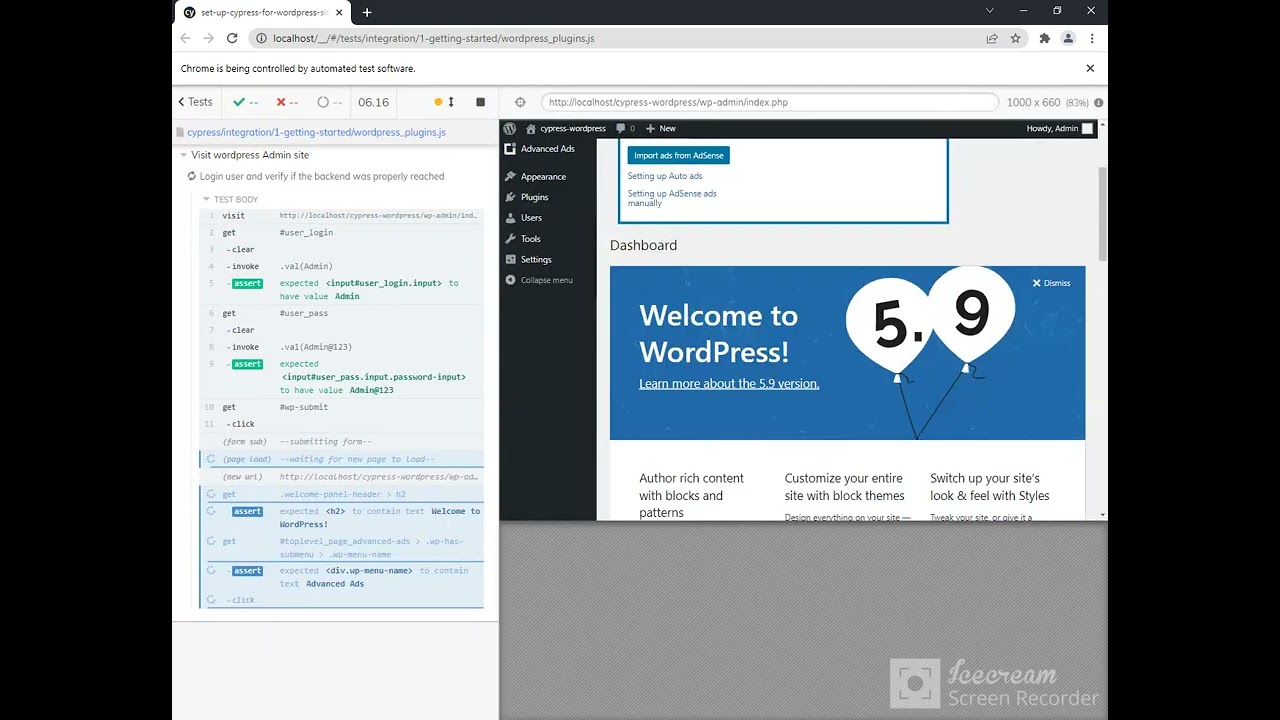The image size is (1280, 720).
Task: Select the visit command row
Action: pyautogui.click(x=341, y=215)
